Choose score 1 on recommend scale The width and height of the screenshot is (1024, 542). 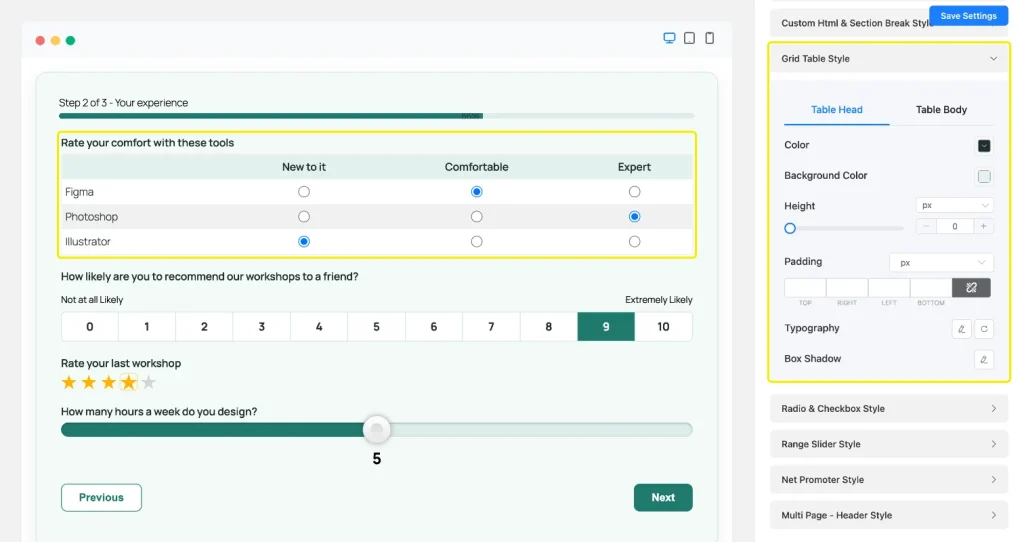[147, 327]
